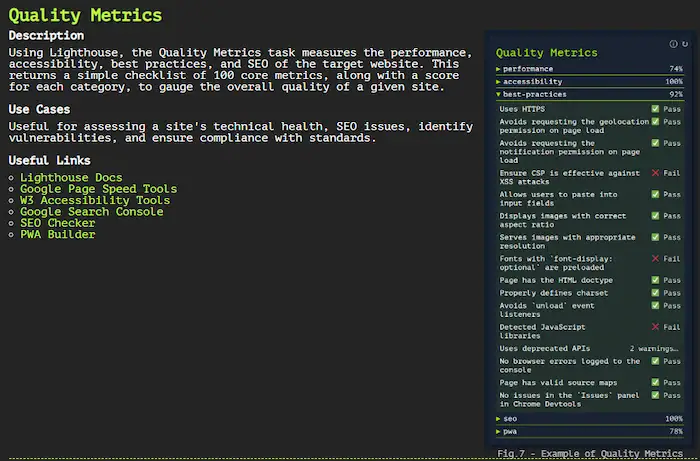This screenshot has width=700, height=461.
Task: Click pass checkmark for HTML doctype row
Action: pos(655,280)
